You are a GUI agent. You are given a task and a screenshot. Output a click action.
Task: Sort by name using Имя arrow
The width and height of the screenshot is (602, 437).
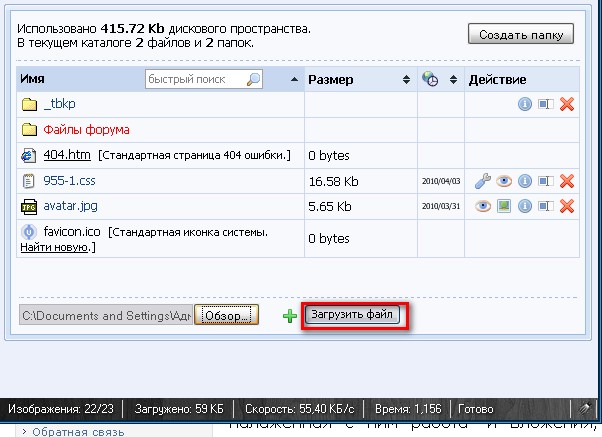294,79
